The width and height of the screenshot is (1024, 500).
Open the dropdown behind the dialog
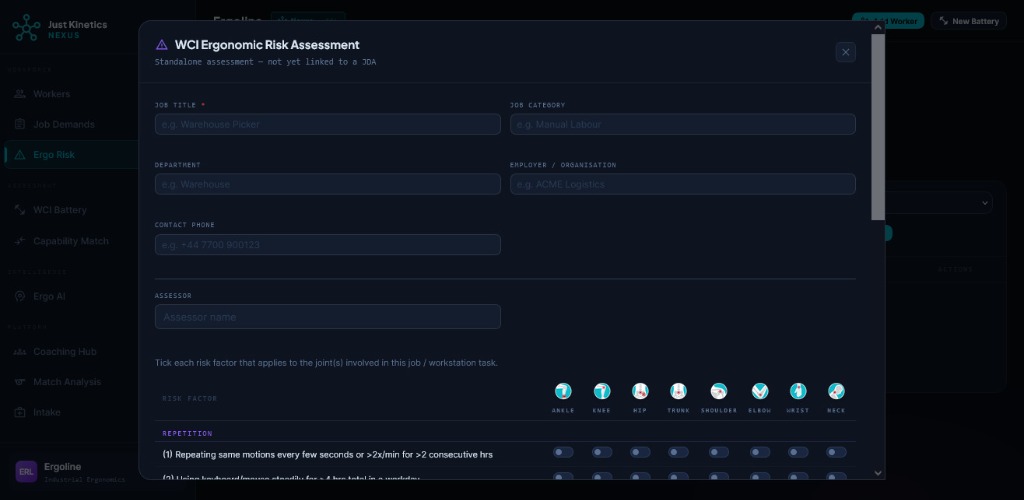click(x=939, y=203)
